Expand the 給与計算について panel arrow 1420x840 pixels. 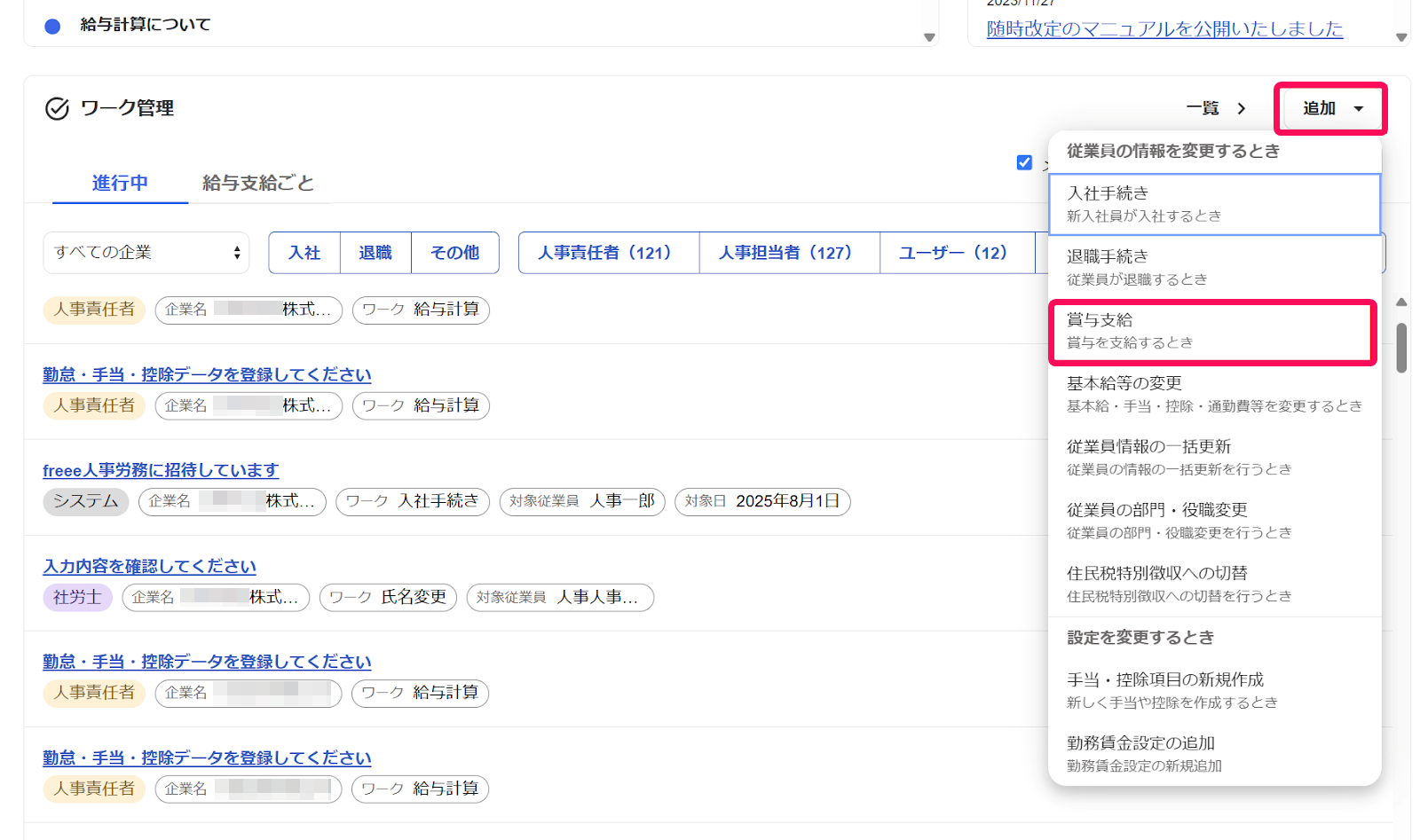click(929, 37)
